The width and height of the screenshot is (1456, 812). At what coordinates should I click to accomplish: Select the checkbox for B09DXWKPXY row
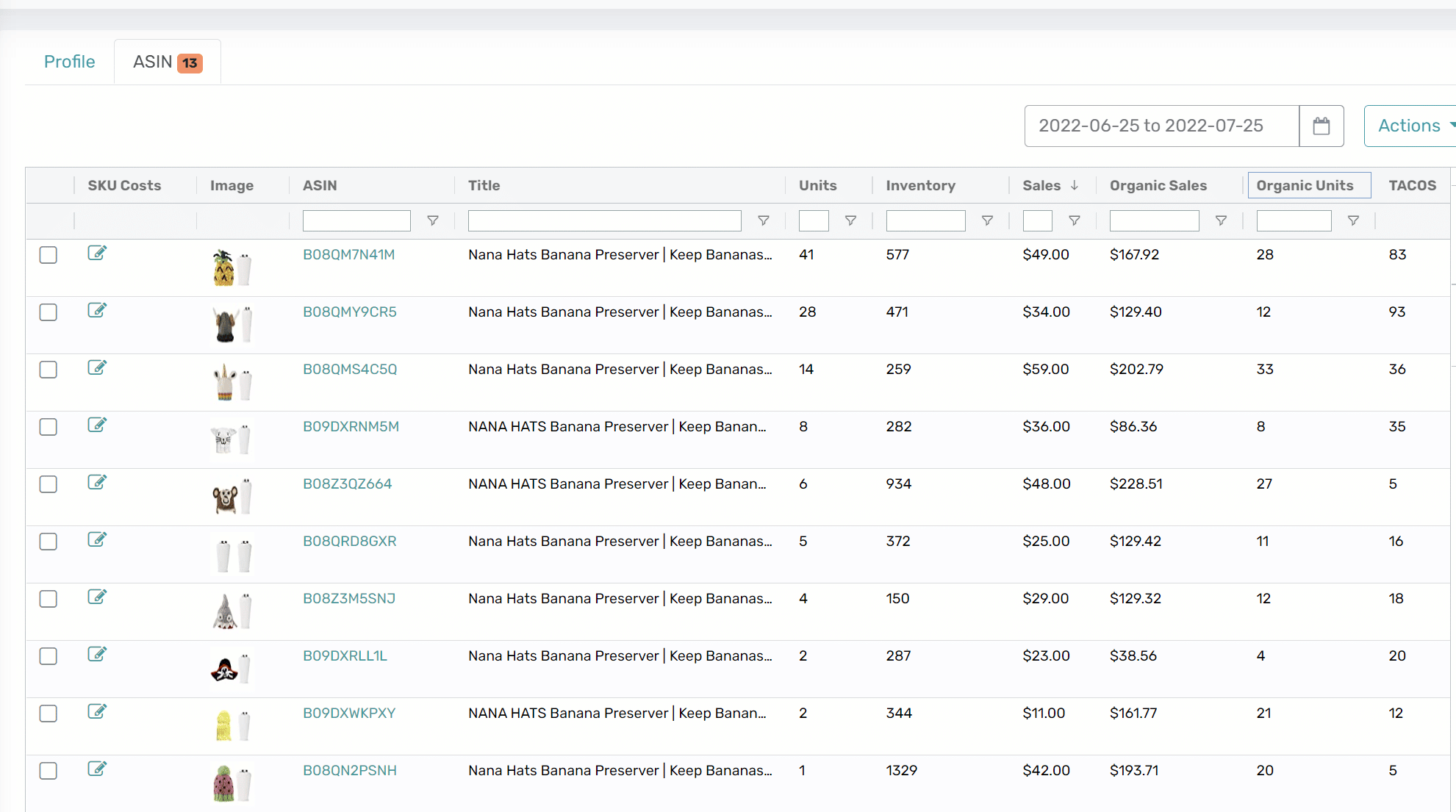coord(49,714)
